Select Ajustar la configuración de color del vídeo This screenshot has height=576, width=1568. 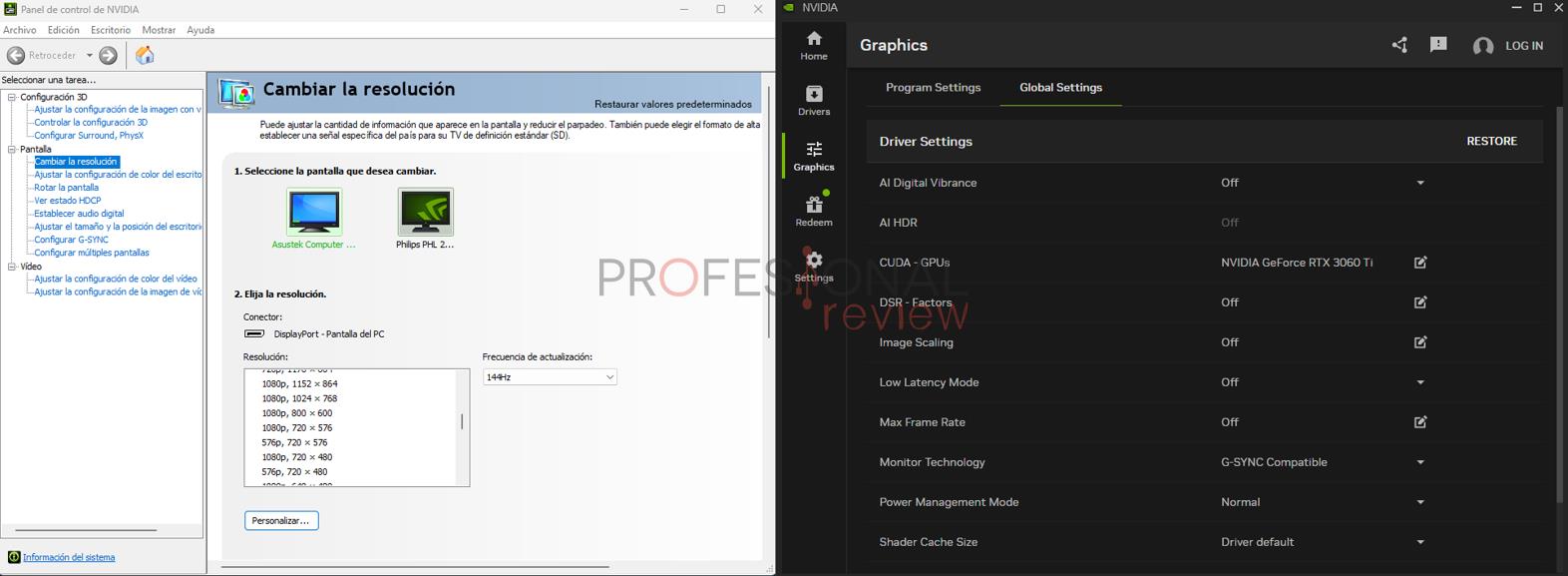pos(116,279)
